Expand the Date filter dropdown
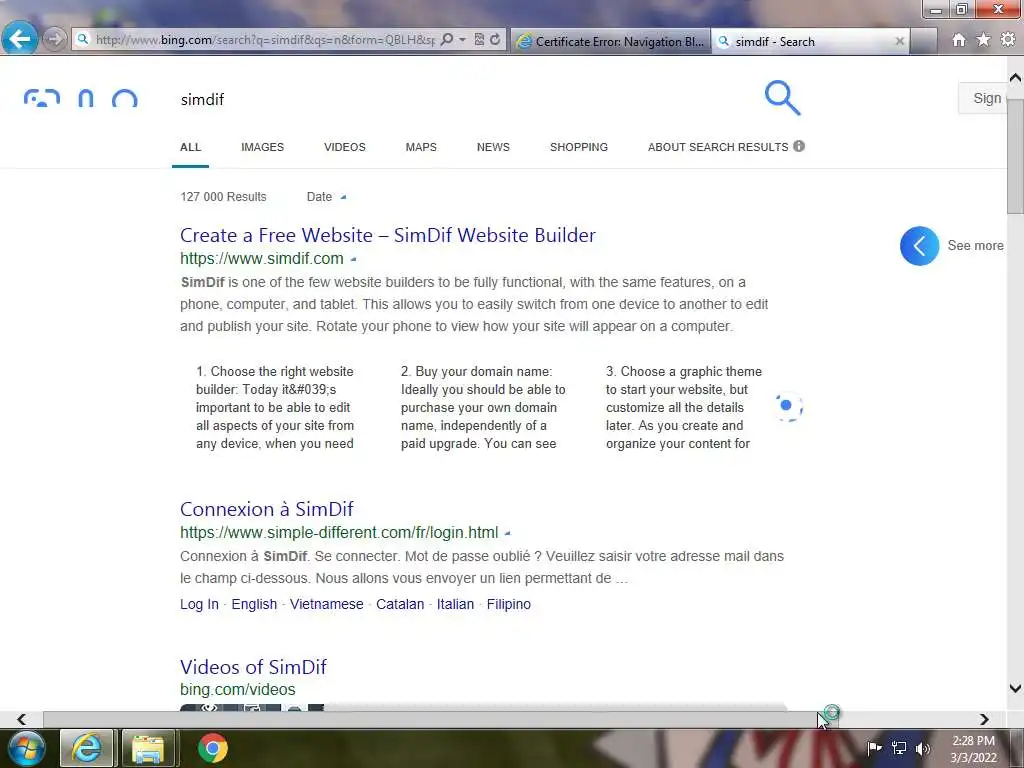This screenshot has height=768, width=1024. coord(326,197)
